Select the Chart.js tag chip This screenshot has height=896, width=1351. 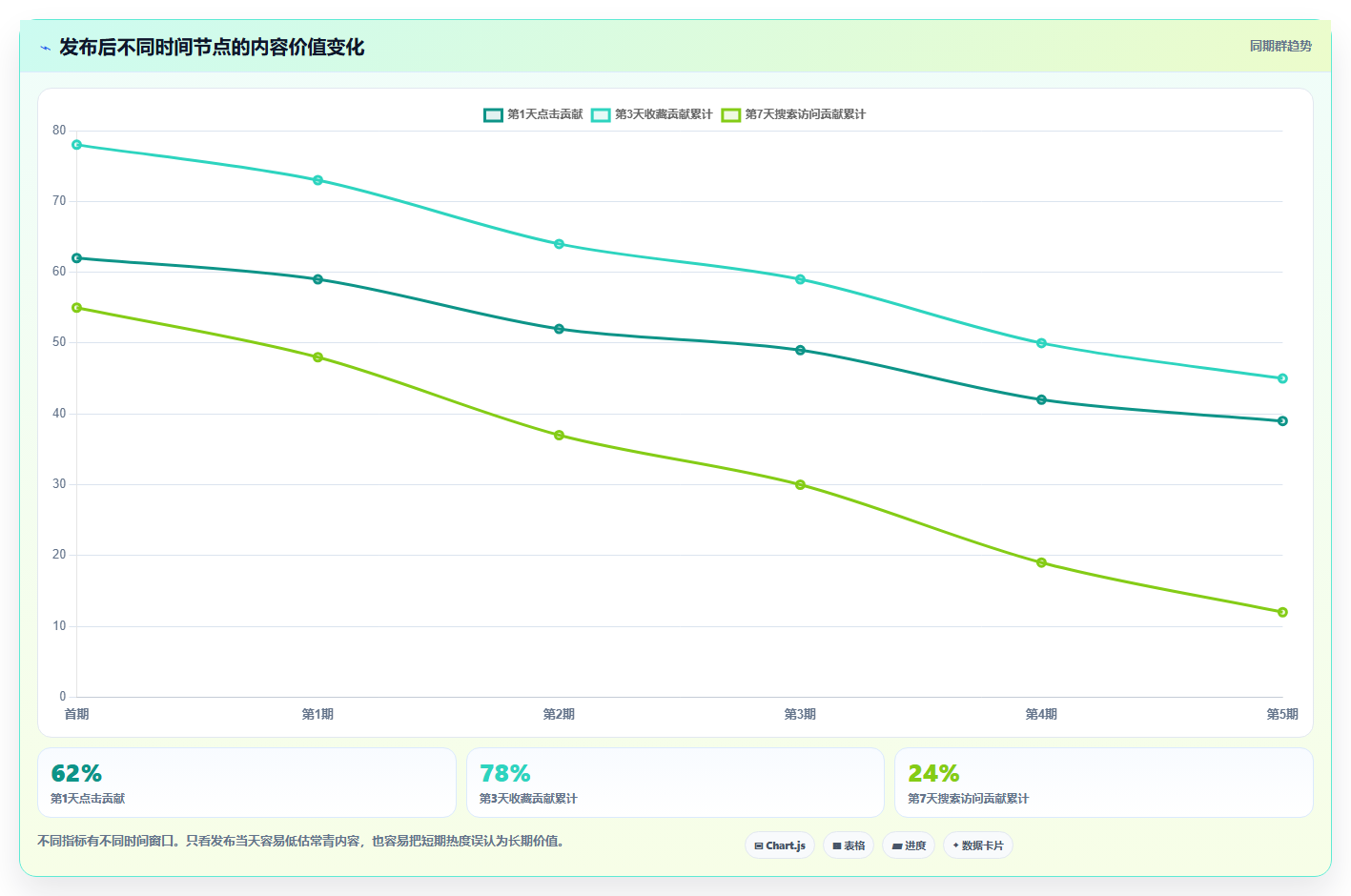[x=780, y=845]
